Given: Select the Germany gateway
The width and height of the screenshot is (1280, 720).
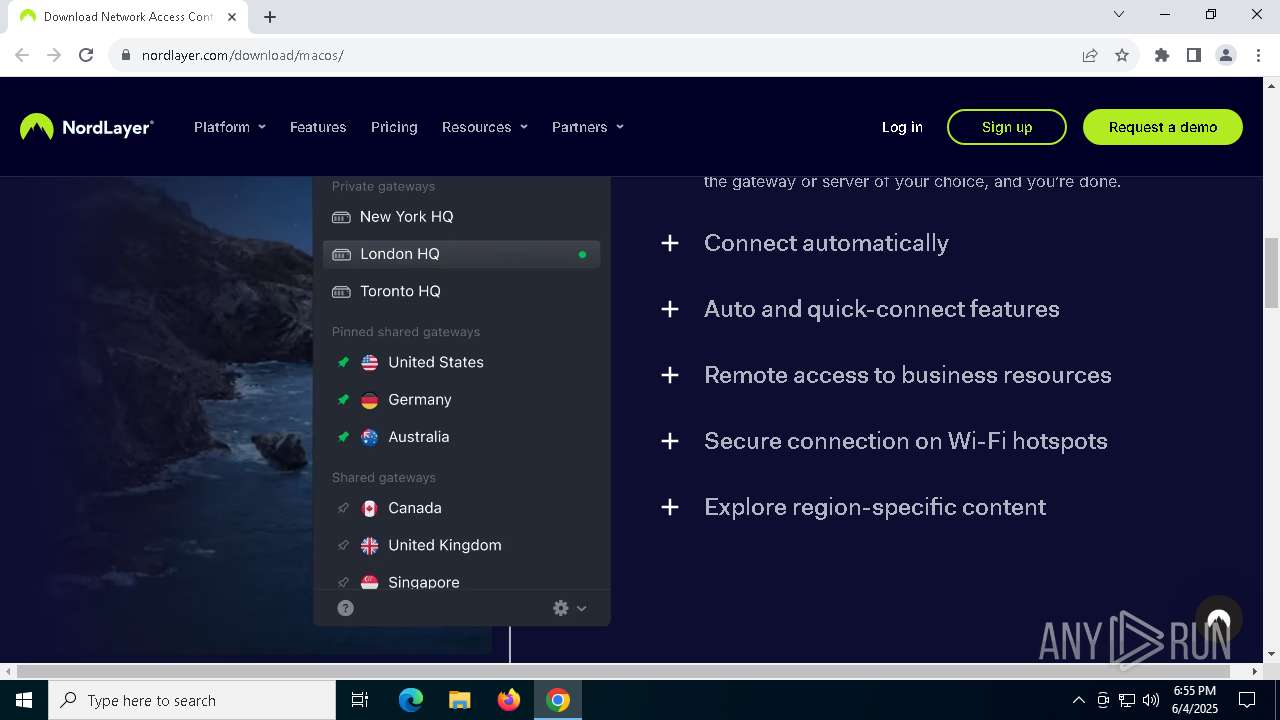Looking at the screenshot, I should 461,399.
